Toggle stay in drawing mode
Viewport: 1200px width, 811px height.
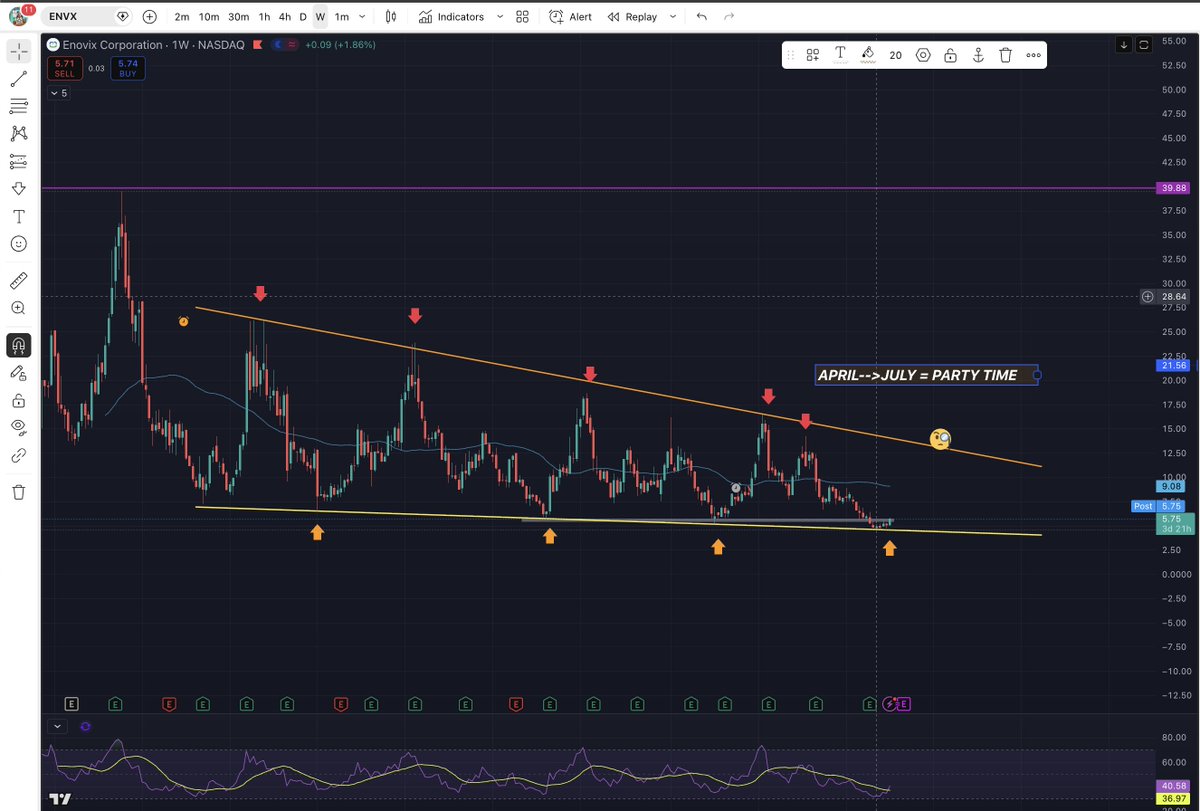pos(18,372)
